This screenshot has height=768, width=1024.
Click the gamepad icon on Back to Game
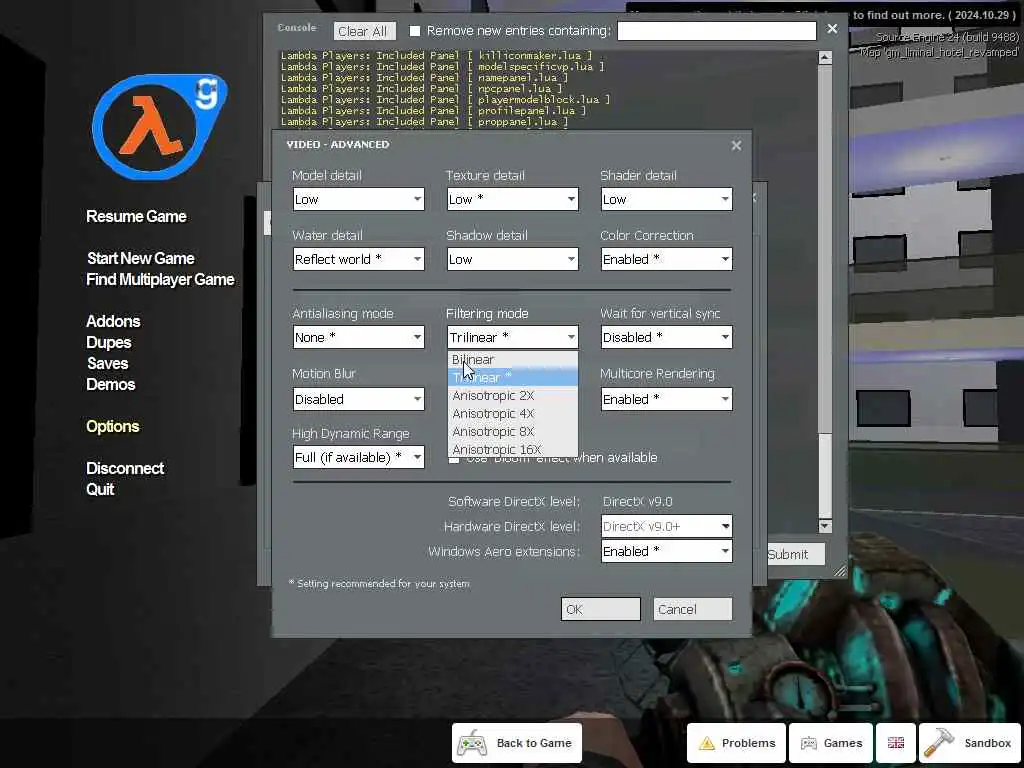(472, 743)
